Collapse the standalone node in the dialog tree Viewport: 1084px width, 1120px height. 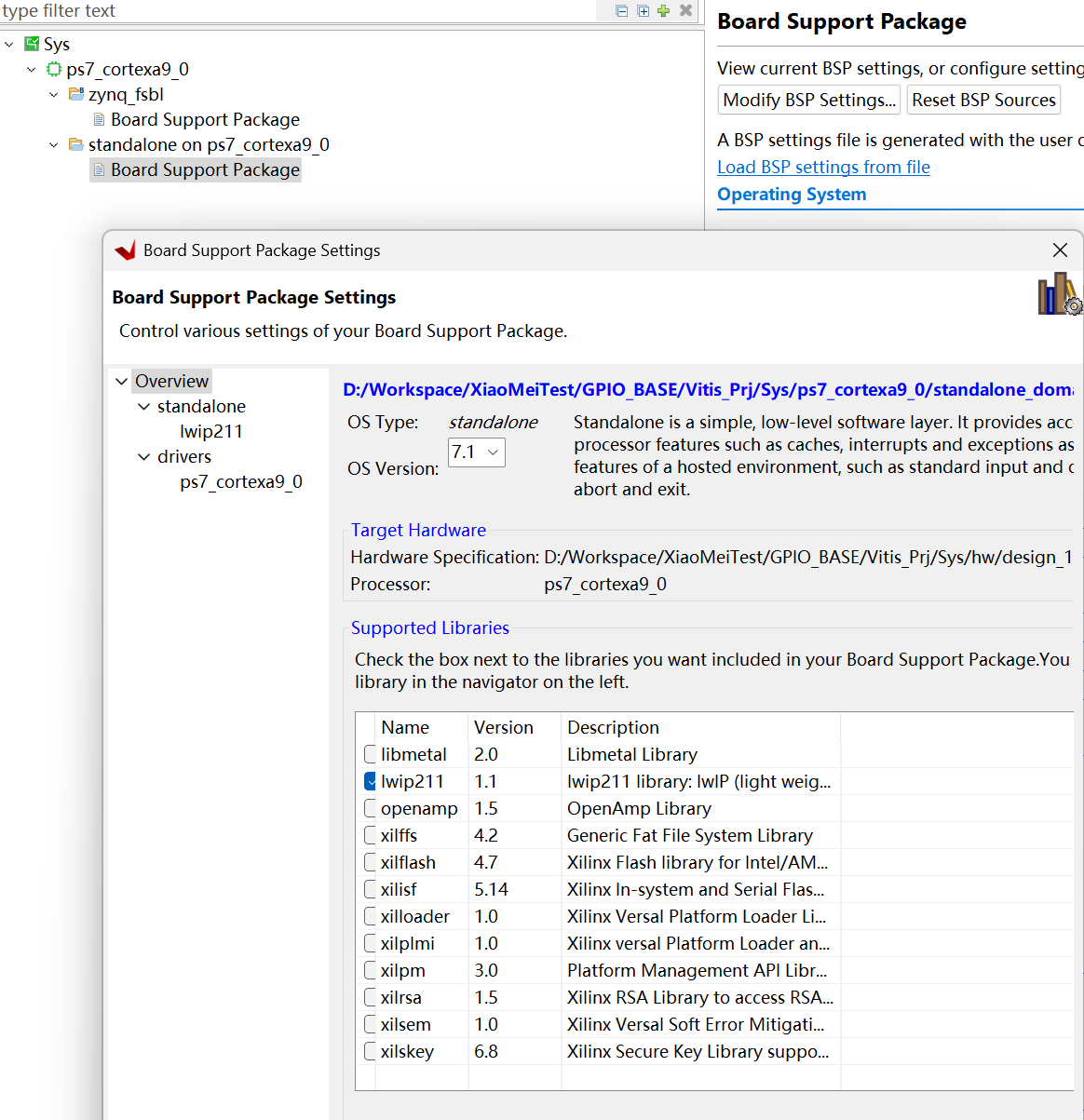[x=143, y=406]
